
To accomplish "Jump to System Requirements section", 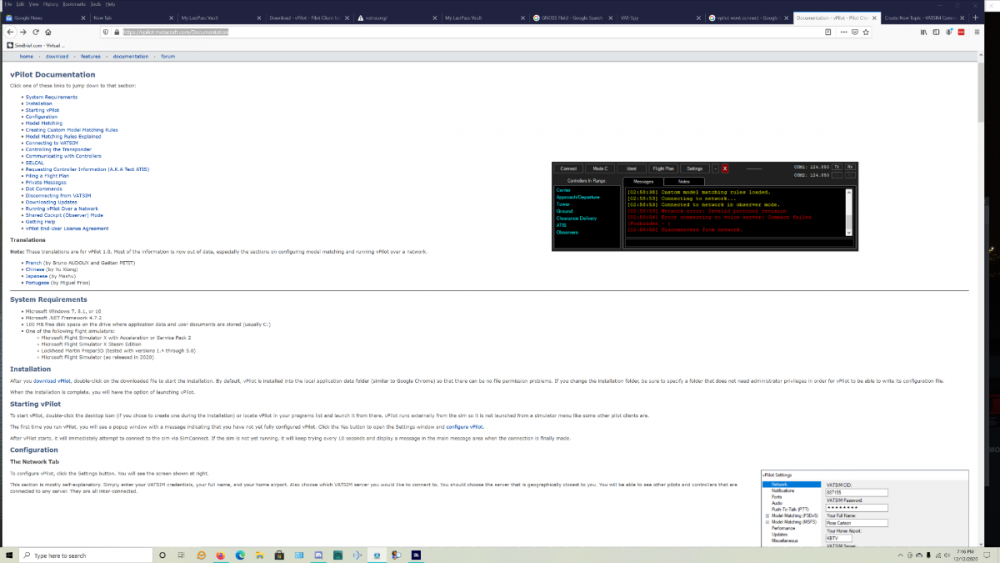I will coord(51,97).
